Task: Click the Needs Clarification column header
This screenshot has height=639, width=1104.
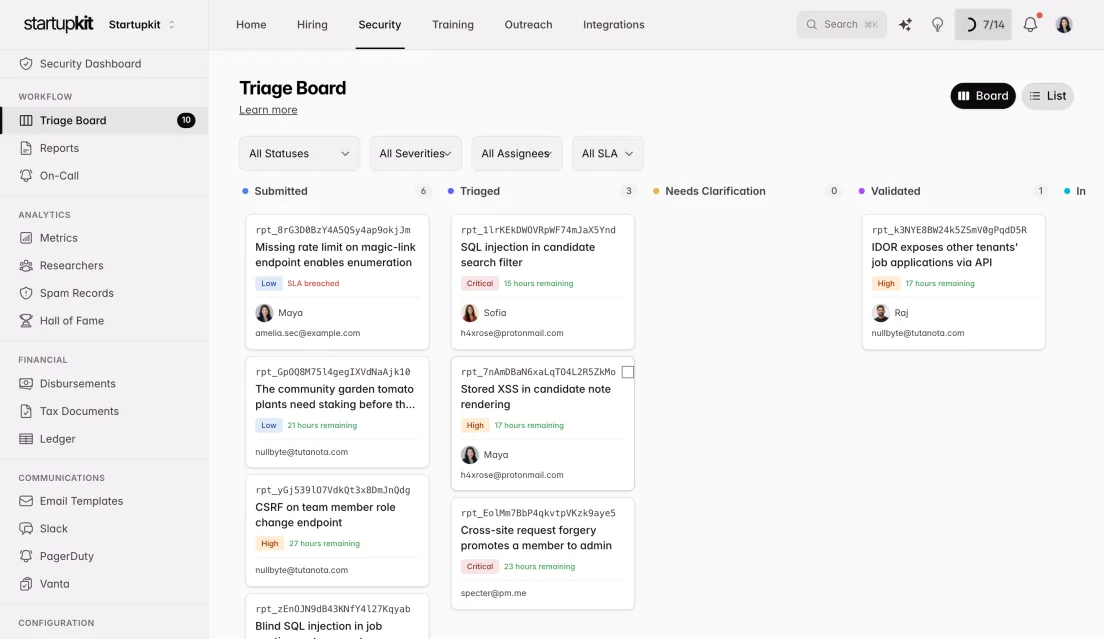Action: click(715, 191)
